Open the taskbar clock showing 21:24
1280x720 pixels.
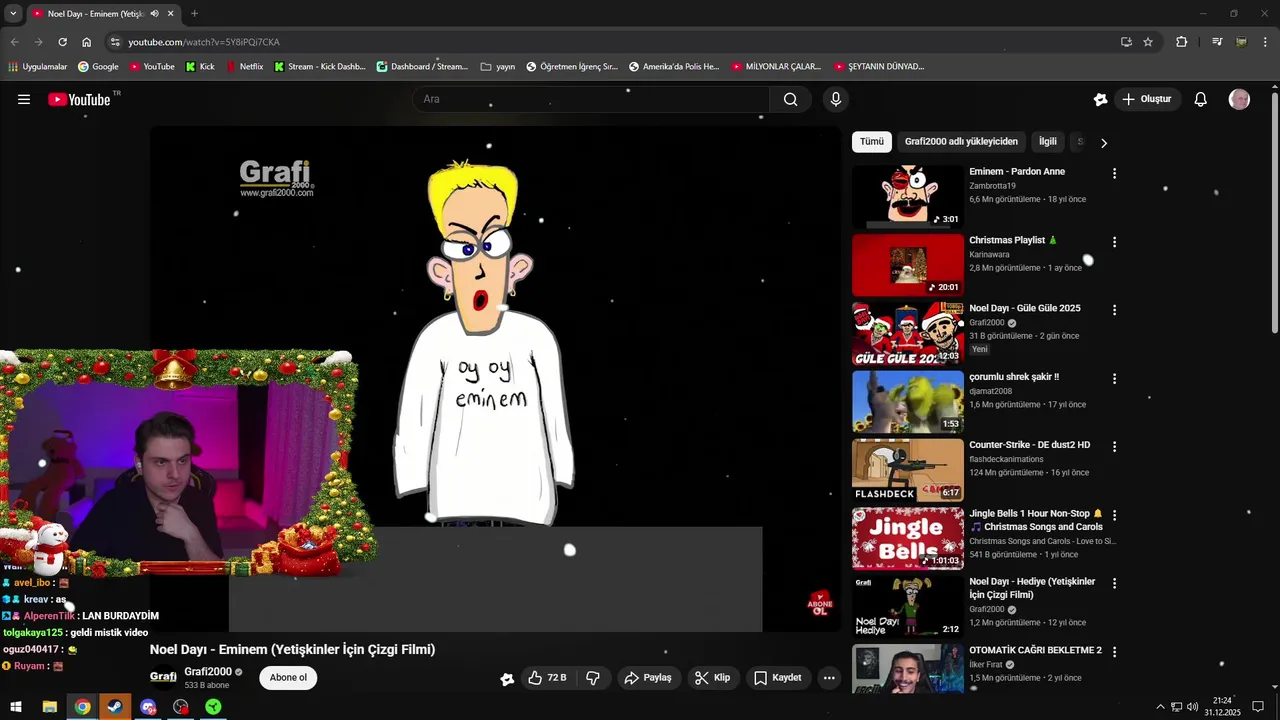(x=1222, y=707)
